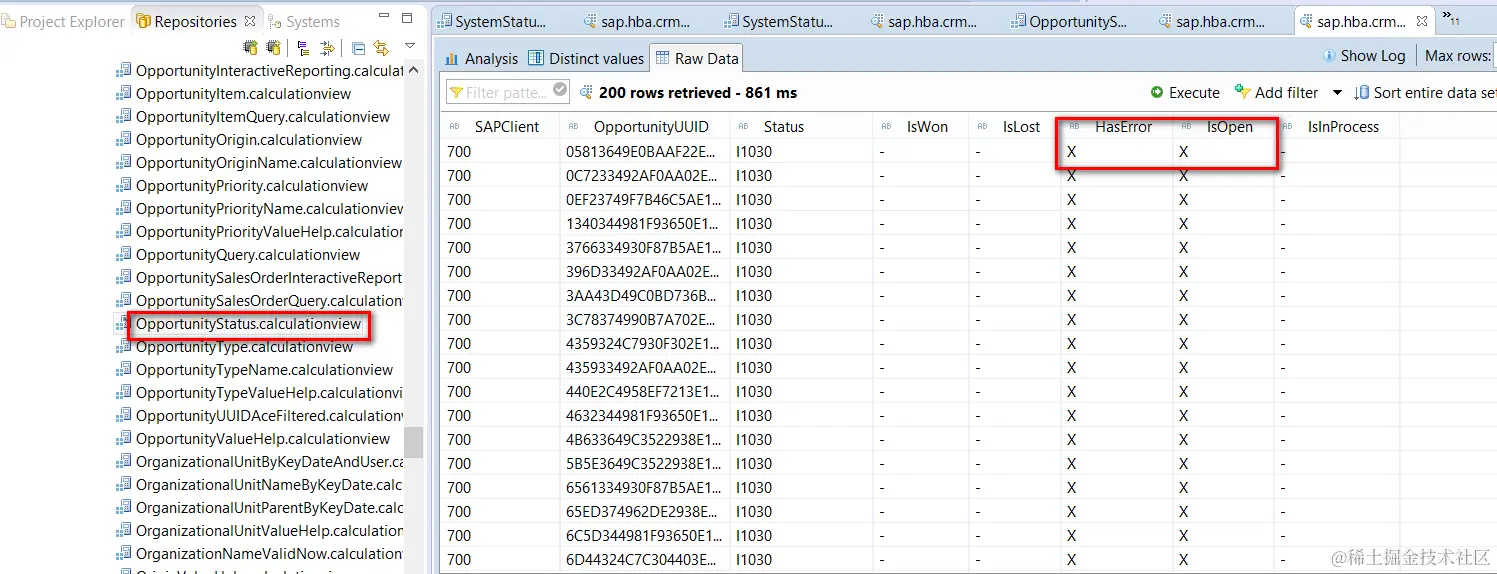Click the IsOpen column header
This screenshot has height=574, width=1497.
coord(1223,127)
